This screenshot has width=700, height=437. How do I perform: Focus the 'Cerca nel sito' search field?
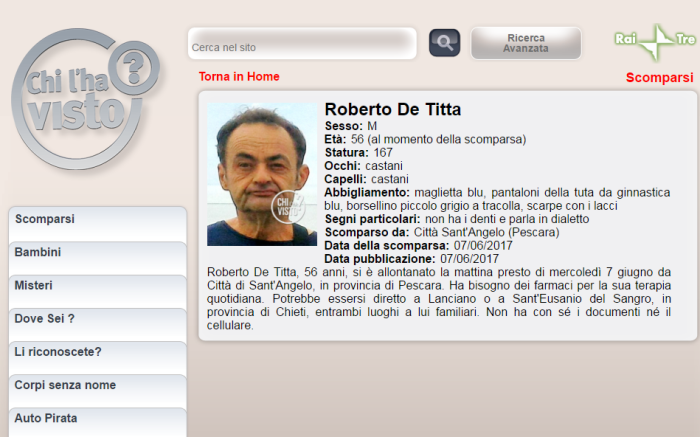(x=302, y=43)
